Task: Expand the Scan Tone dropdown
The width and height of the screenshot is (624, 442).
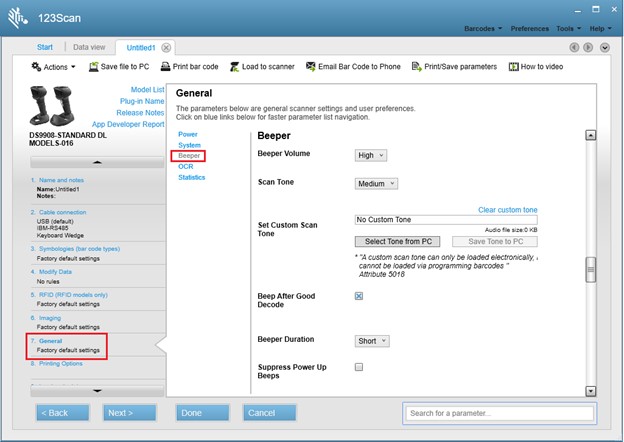Action: pyautogui.click(x=376, y=183)
